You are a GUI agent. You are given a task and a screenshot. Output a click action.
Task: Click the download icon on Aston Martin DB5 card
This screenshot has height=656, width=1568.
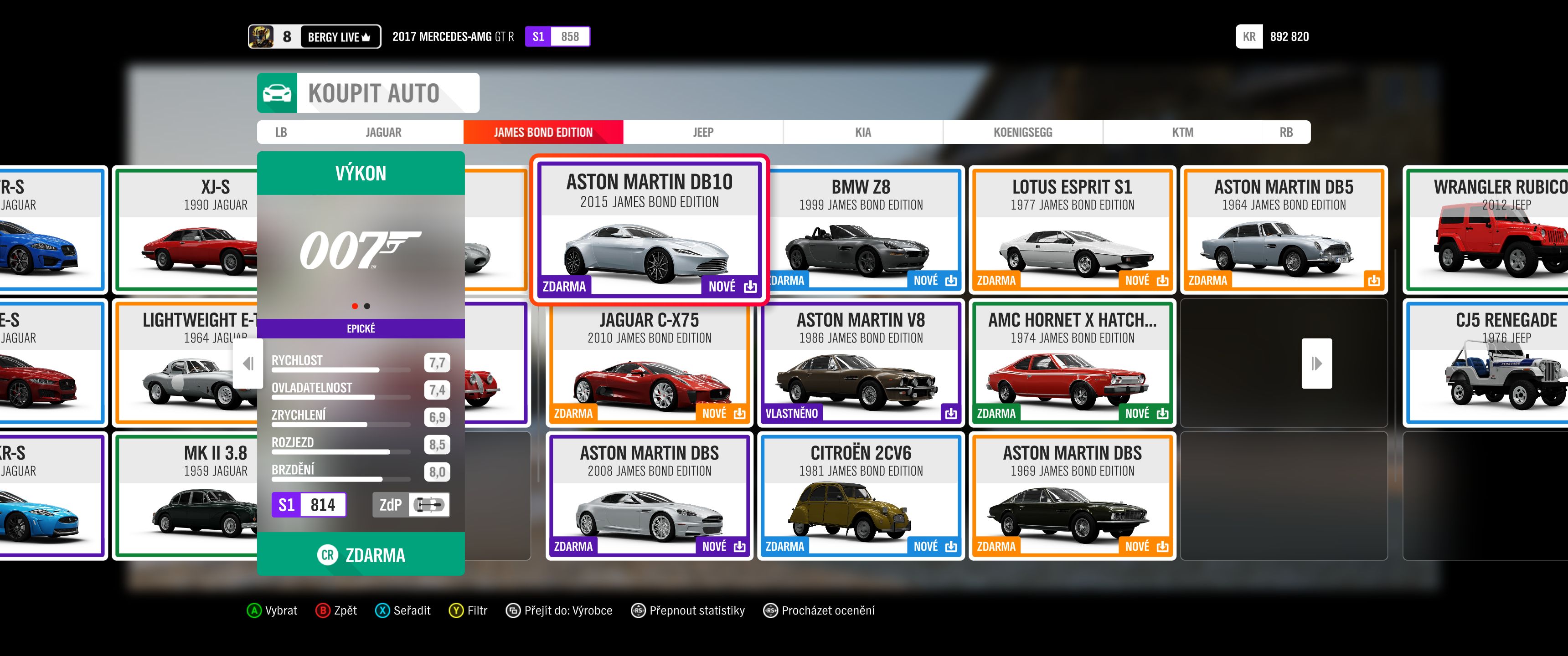[1374, 281]
